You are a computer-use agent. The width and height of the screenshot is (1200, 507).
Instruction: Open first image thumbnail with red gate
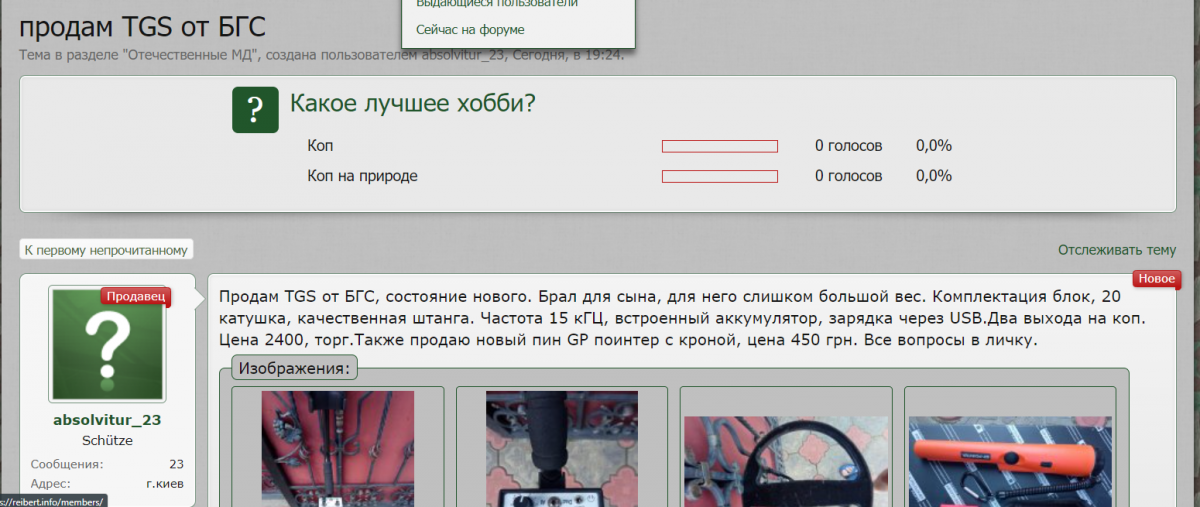[338, 449]
